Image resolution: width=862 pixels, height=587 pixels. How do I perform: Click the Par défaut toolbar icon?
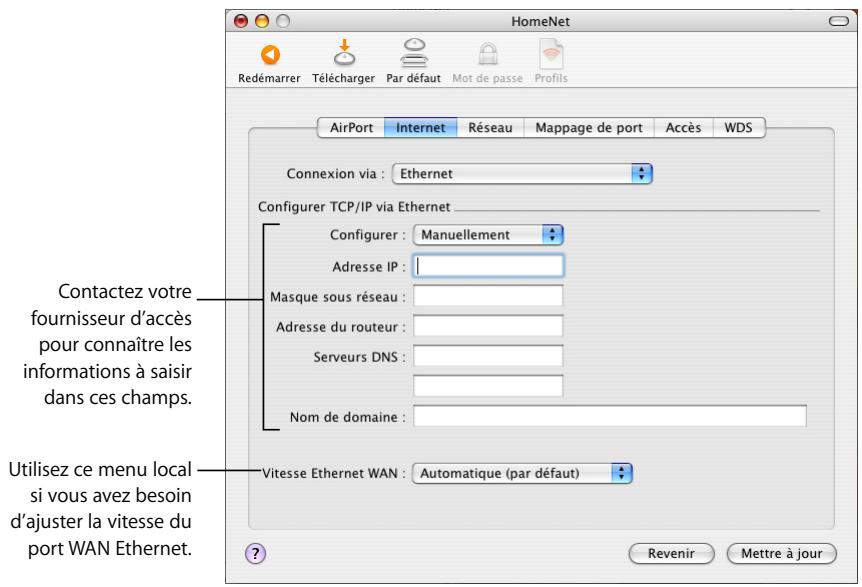click(414, 53)
